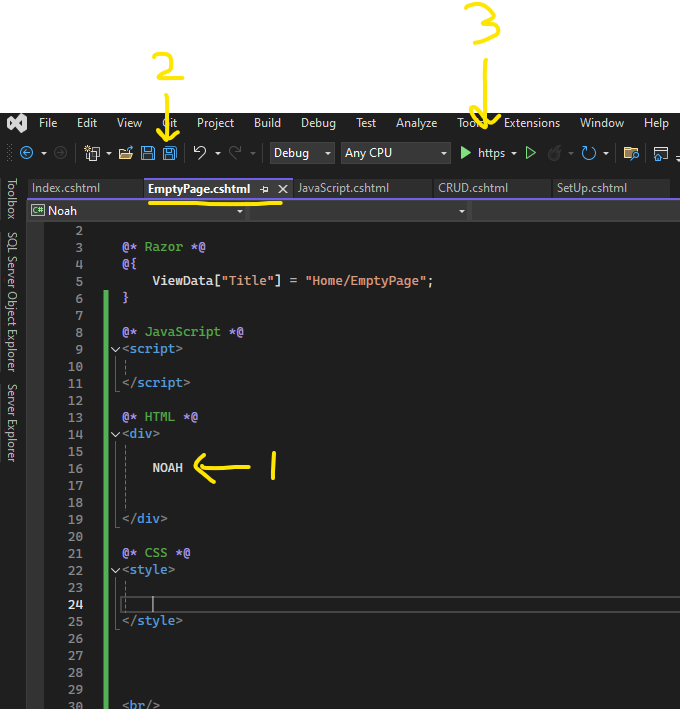Image resolution: width=680 pixels, height=709 pixels.
Task: Click the Visual Studio logo icon
Action: coord(17,123)
